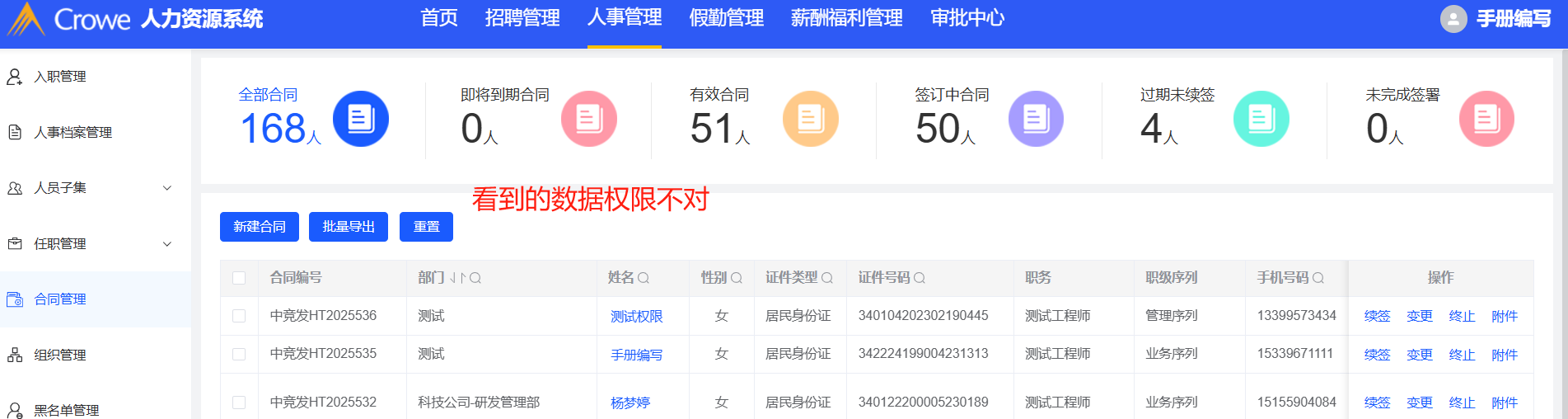The width and height of the screenshot is (1568, 419).
Task: Click 人员子集 sidebar icon
Action: tap(15, 188)
